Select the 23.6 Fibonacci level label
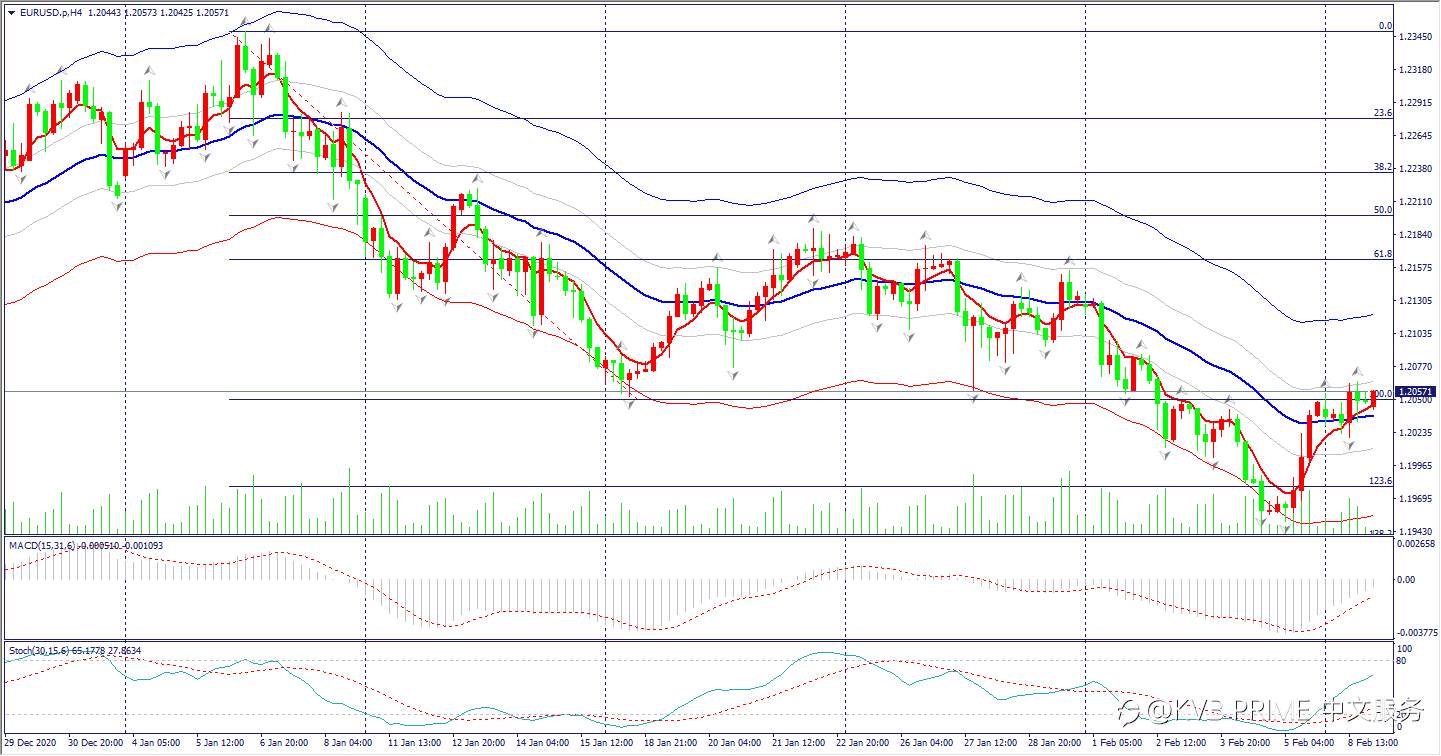This screenshot has width=1441, height=756. (1382, 113)
